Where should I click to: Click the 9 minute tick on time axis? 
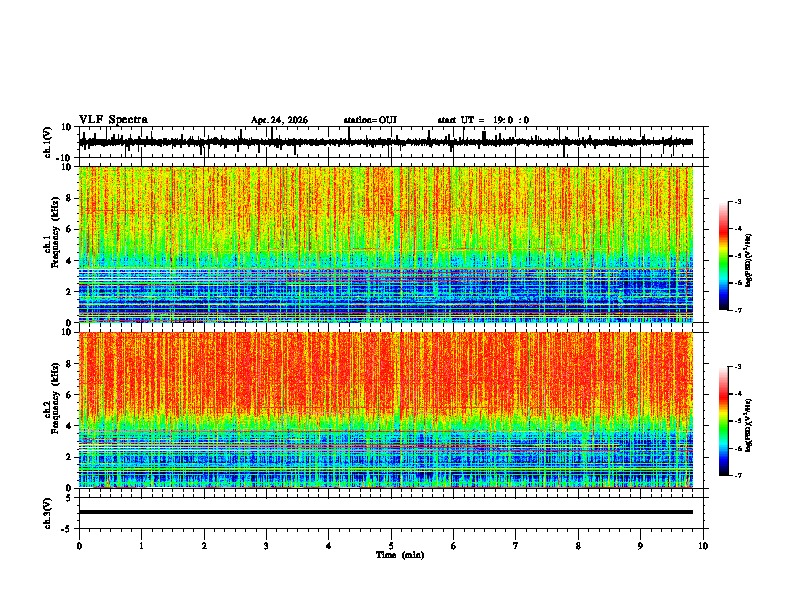tap(640, 546)
